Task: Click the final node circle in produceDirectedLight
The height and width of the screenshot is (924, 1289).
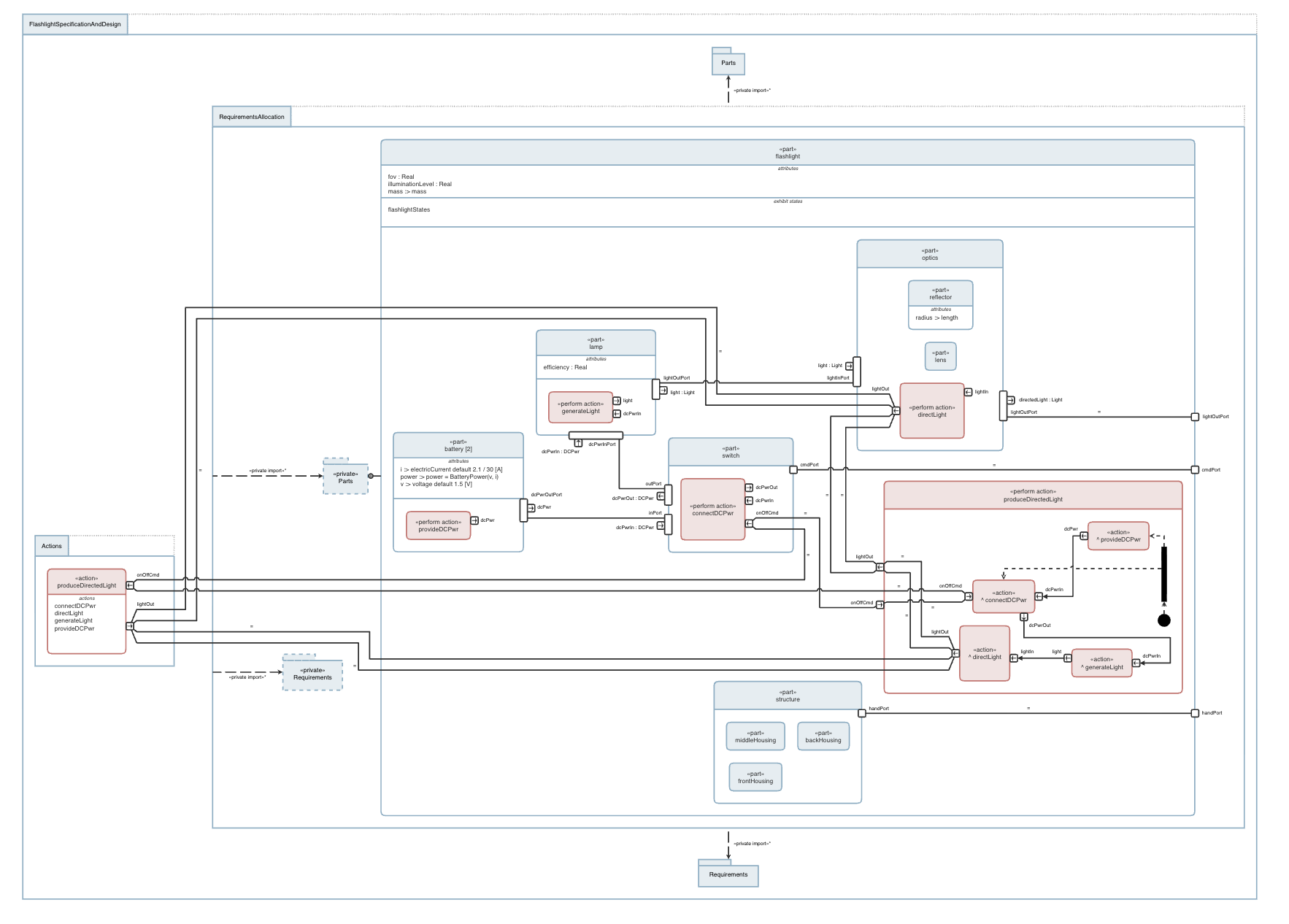Action: tap(1164, 620)
